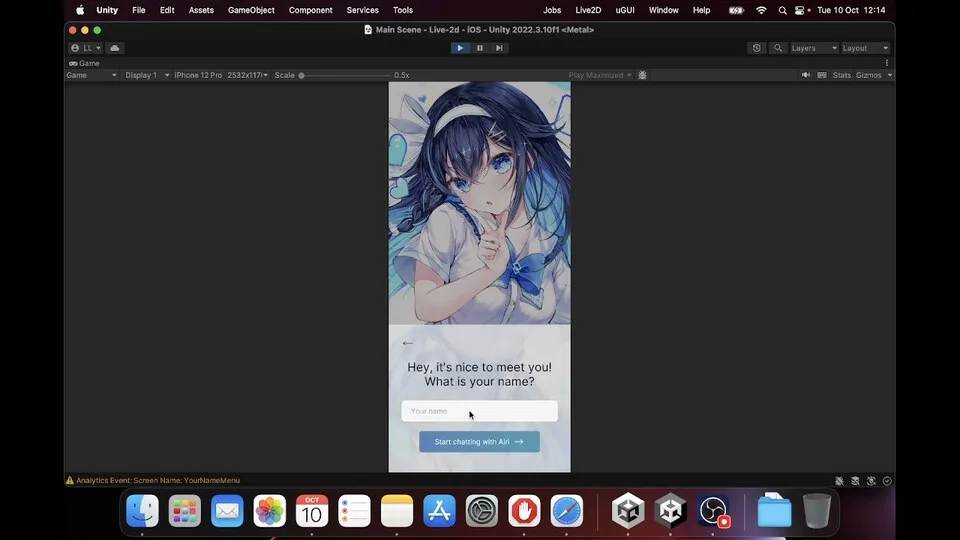
Task: Open the iPhone 12 Pro resolution dropdown
Action: coord(221,75)
